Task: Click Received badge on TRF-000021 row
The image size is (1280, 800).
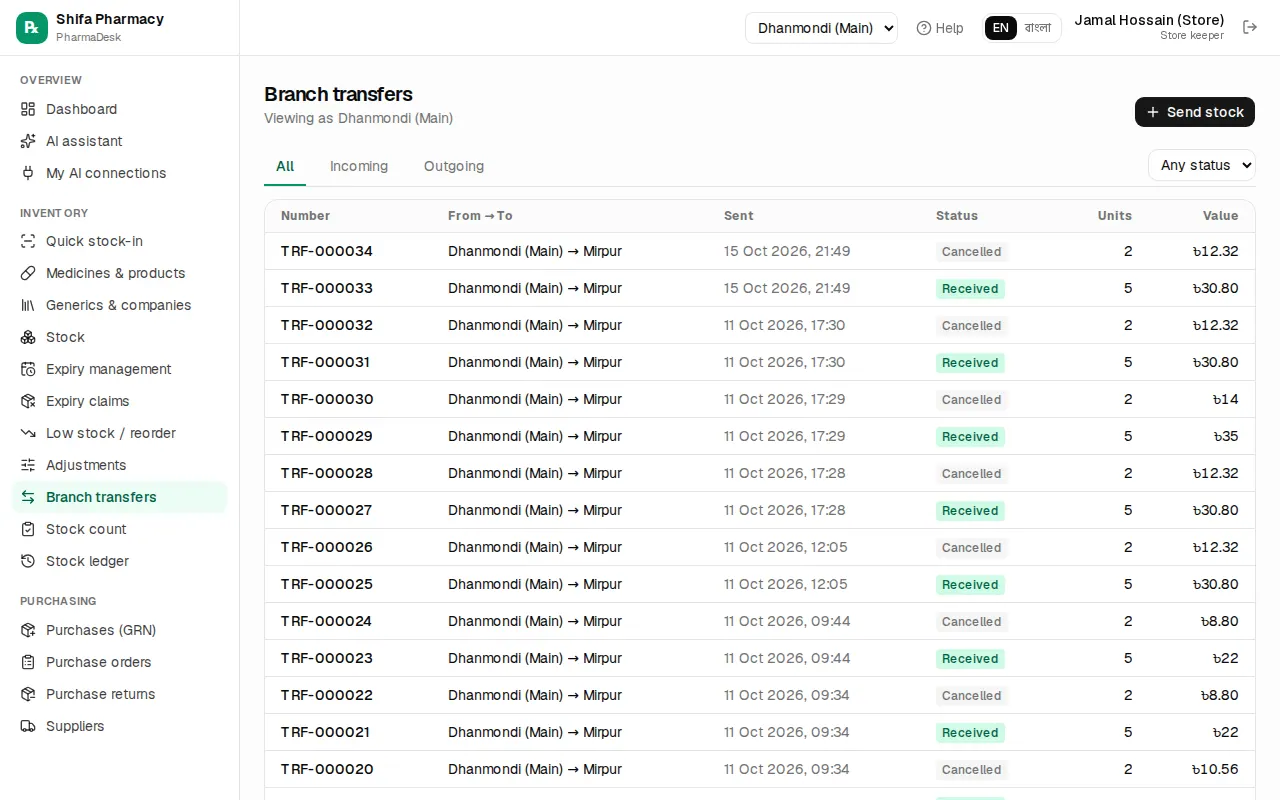Action: [x=970, y=733]
